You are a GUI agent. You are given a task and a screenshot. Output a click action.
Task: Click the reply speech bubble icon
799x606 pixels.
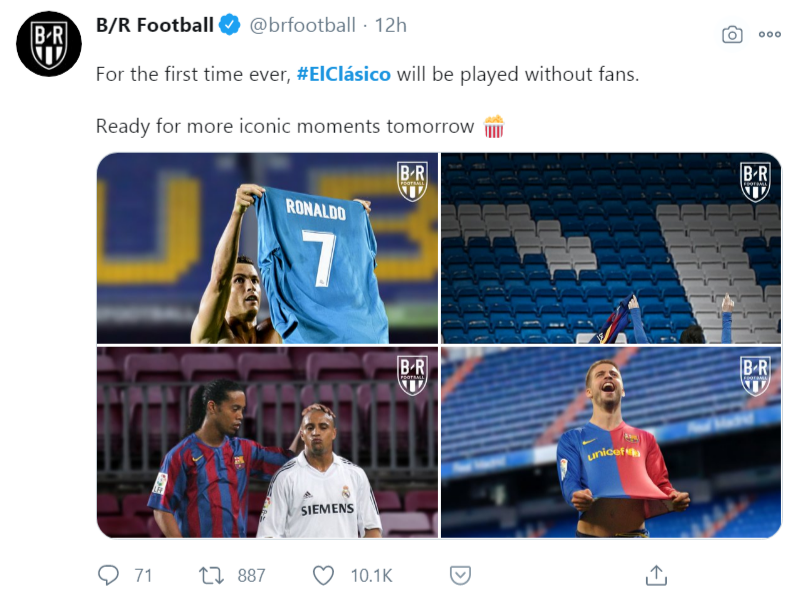pos(109,575)
